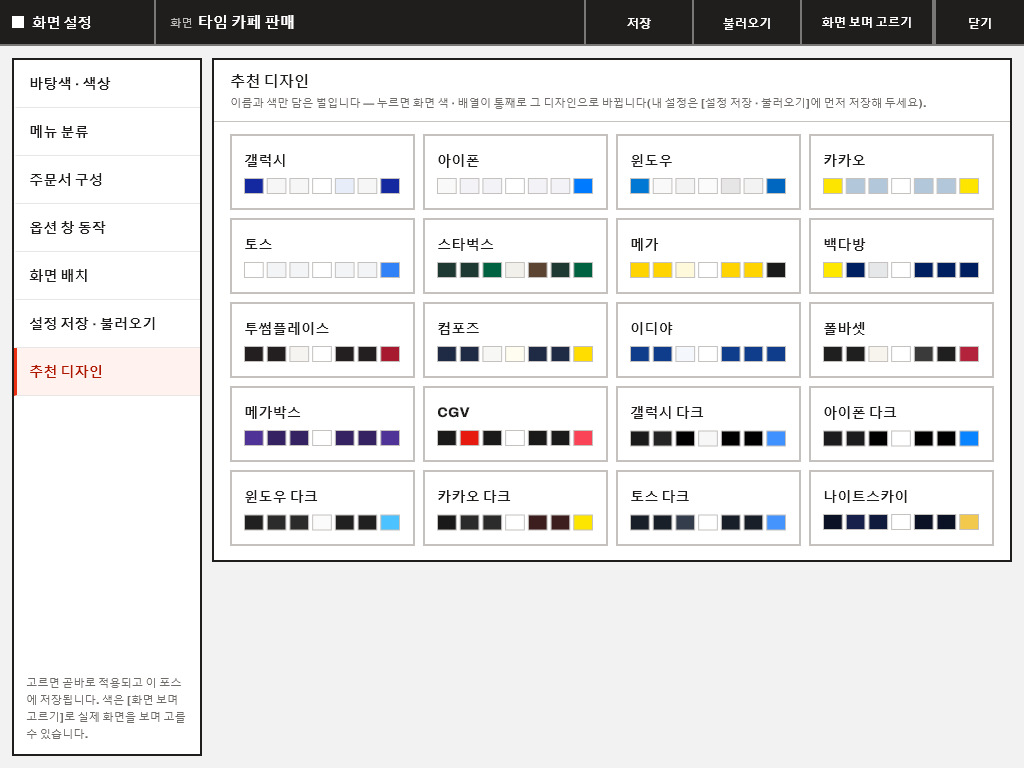Apply the 아이폰 design preset
The image size is (1024, 768).
515,172
